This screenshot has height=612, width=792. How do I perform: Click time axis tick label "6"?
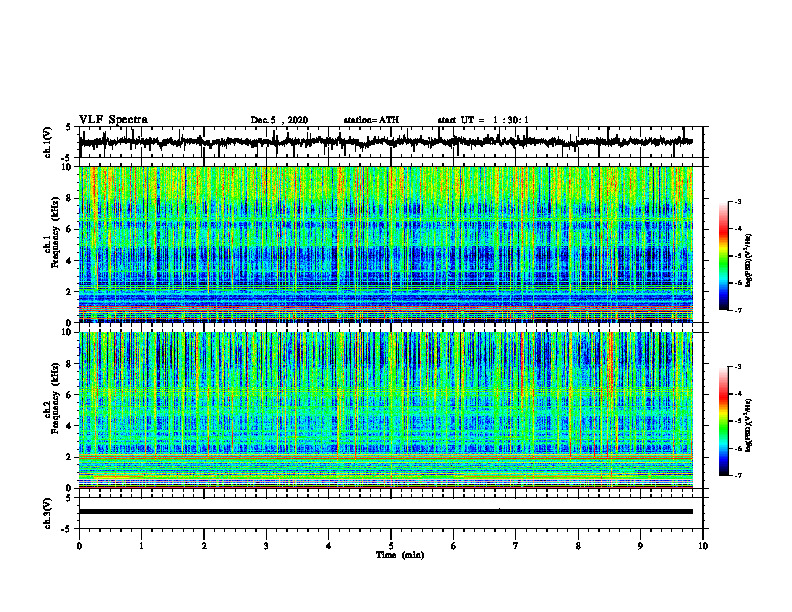tap(454, 546)
